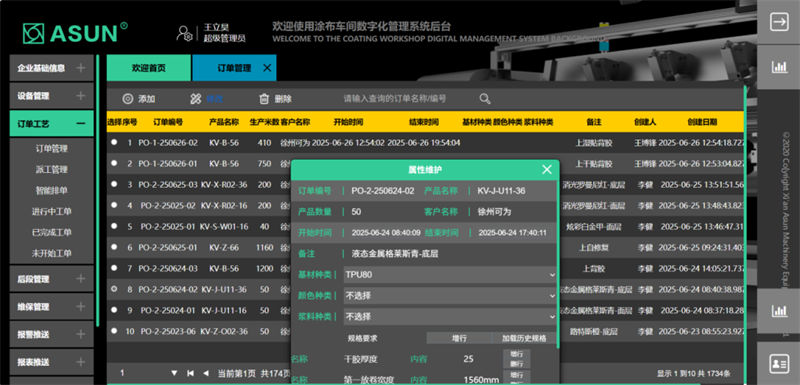Click the ASUN logo

[x=75, y=33]
